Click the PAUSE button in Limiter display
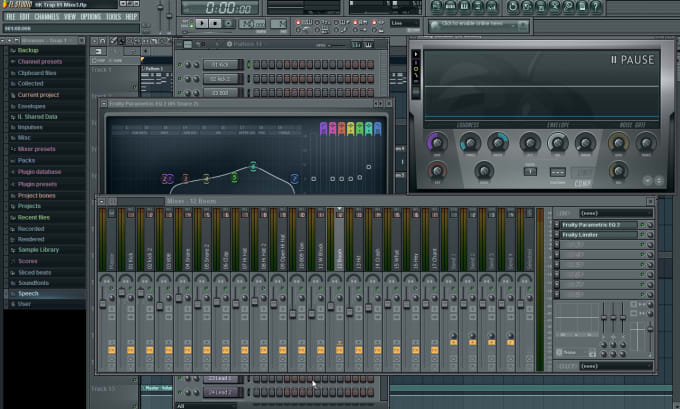Screen dimensions: 680x409 tap(633, 60)
